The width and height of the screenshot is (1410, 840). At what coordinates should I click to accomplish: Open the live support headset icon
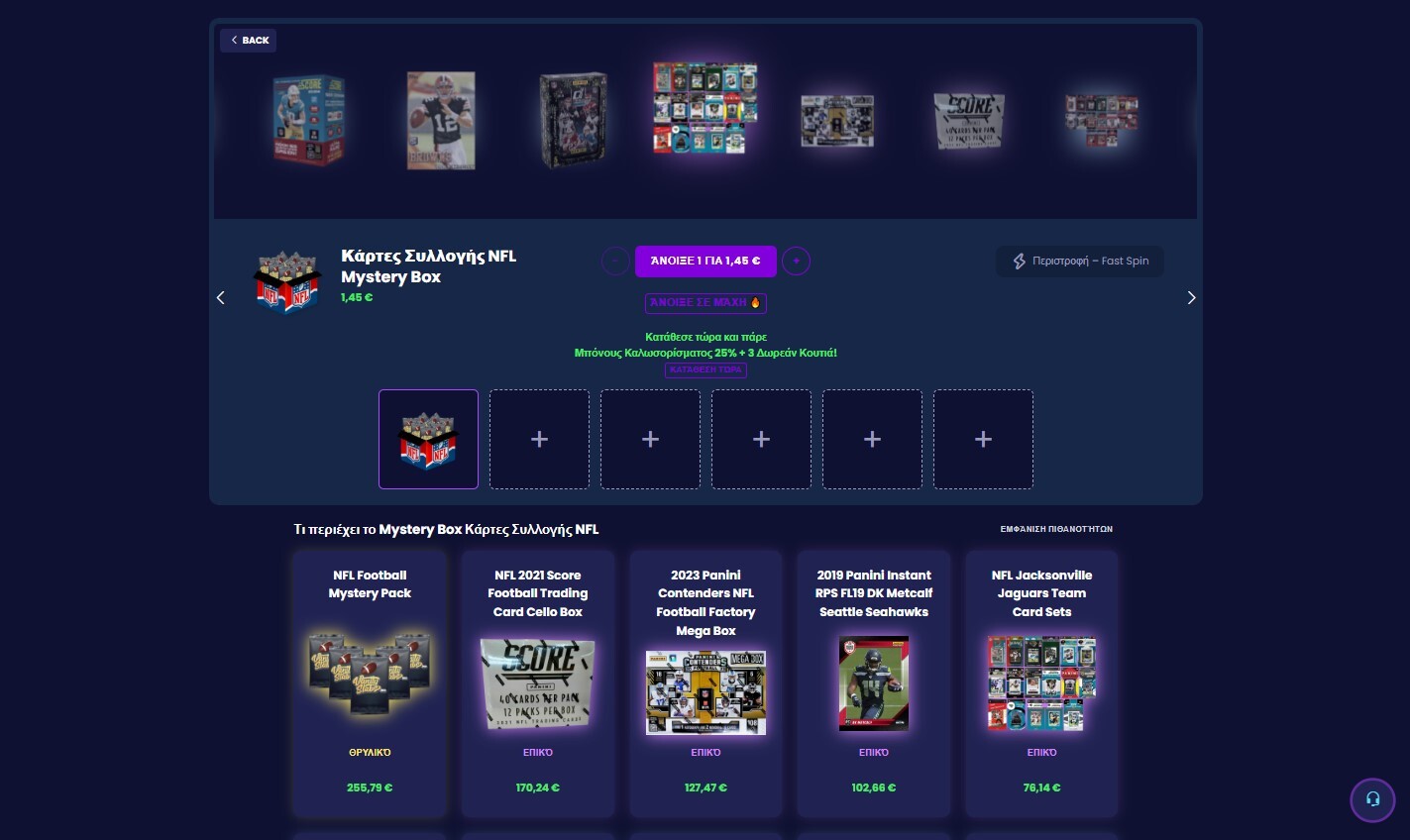(1372, 798)
